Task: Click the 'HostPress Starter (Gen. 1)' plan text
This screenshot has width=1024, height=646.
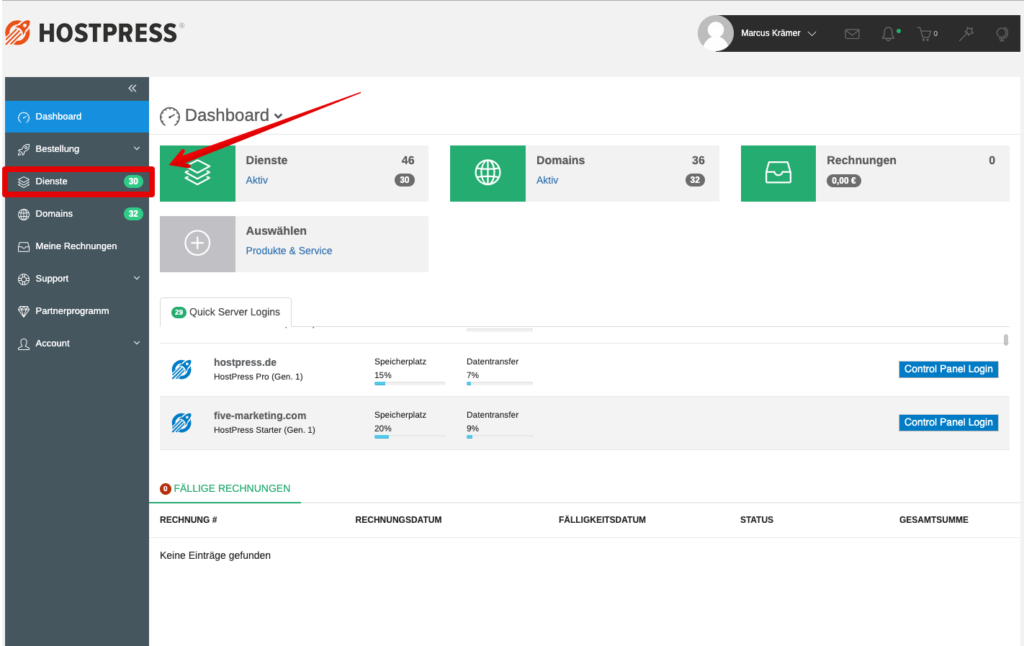Action: (x=264, y=430)
